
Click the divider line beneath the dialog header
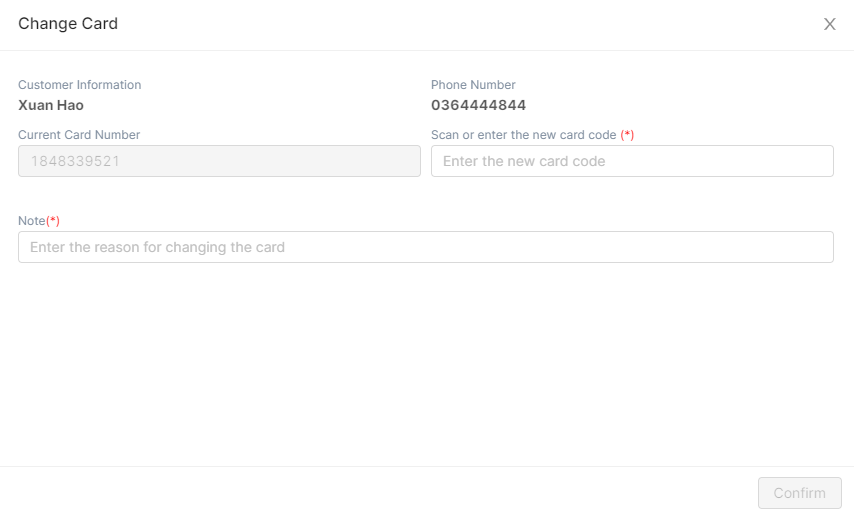425,50
